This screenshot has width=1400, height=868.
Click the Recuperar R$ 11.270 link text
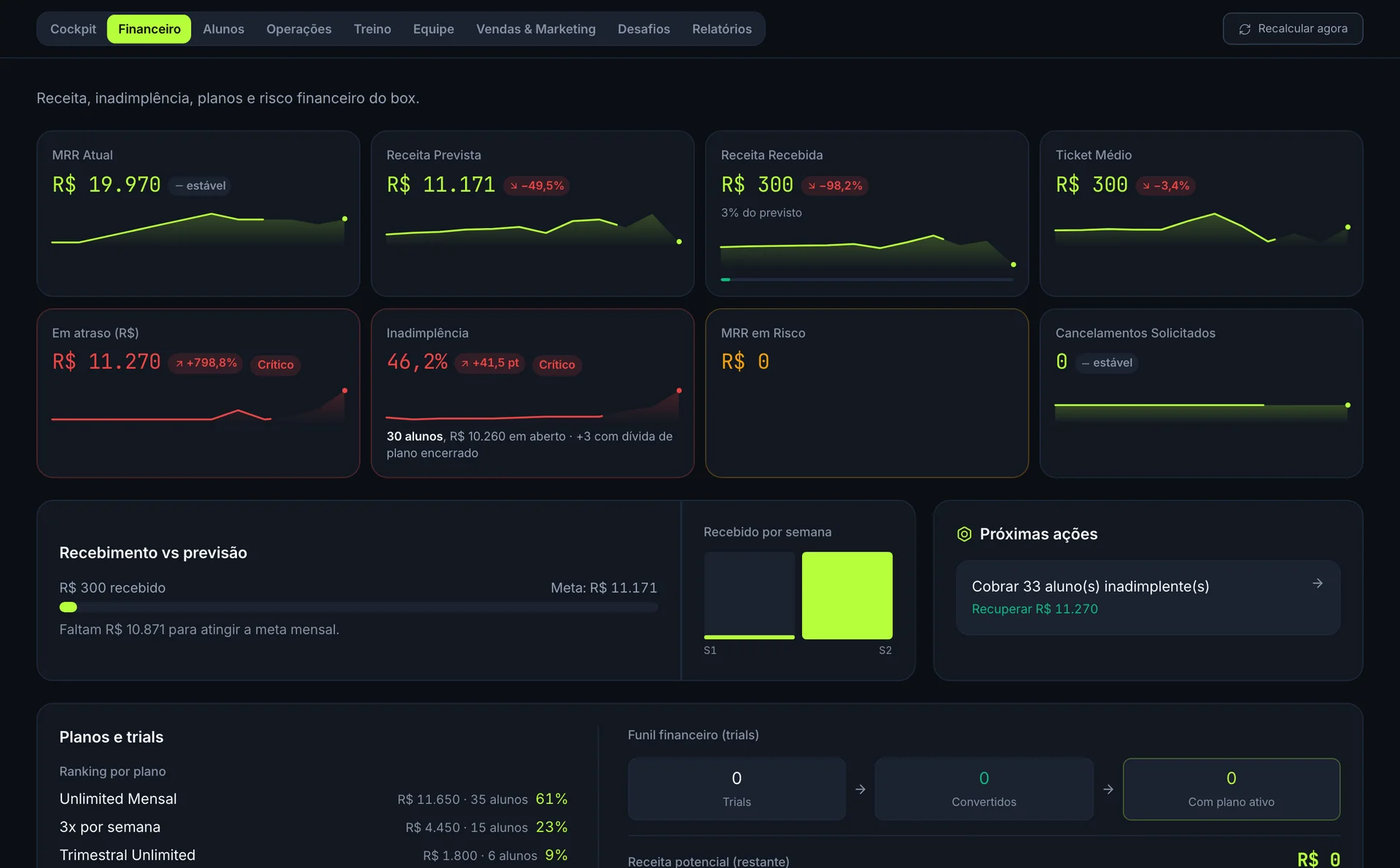(x=1035, y=609)
